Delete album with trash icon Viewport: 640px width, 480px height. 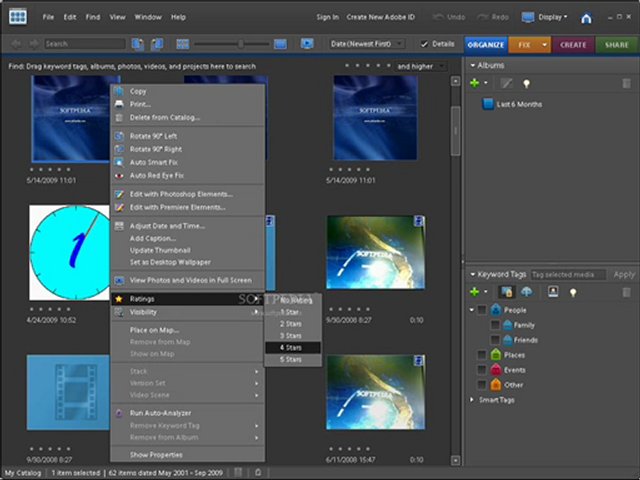(x=626, y=84)
